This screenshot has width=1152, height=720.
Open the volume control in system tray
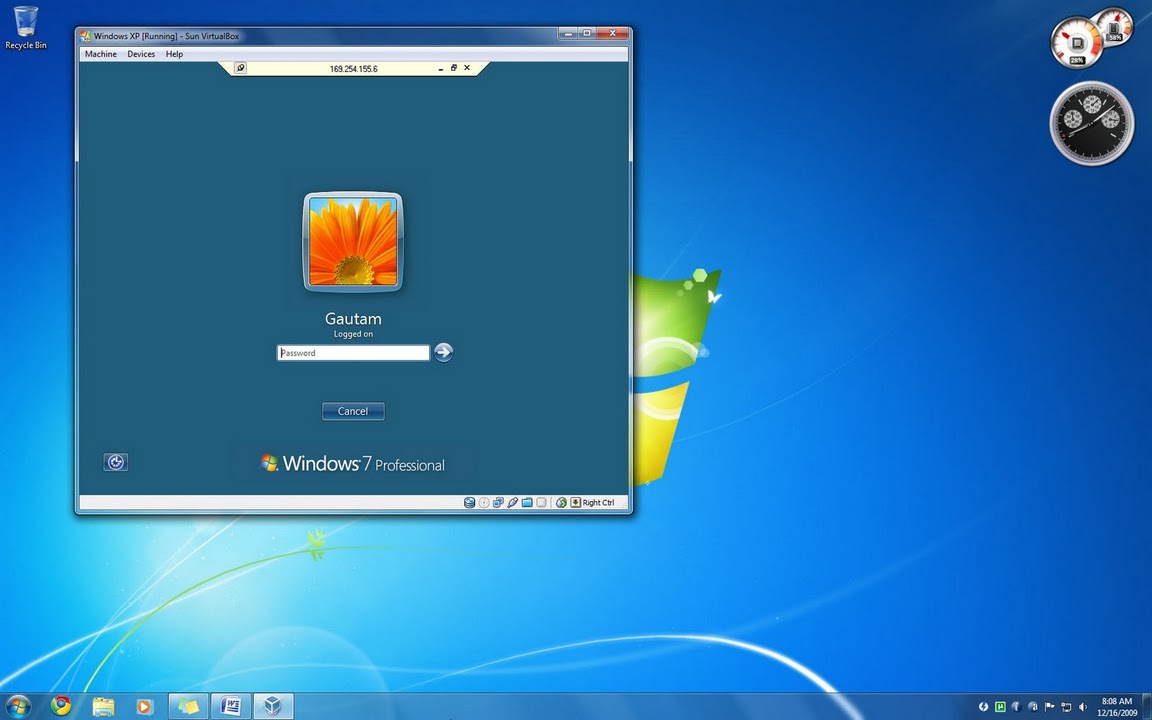coord(1083,707)
